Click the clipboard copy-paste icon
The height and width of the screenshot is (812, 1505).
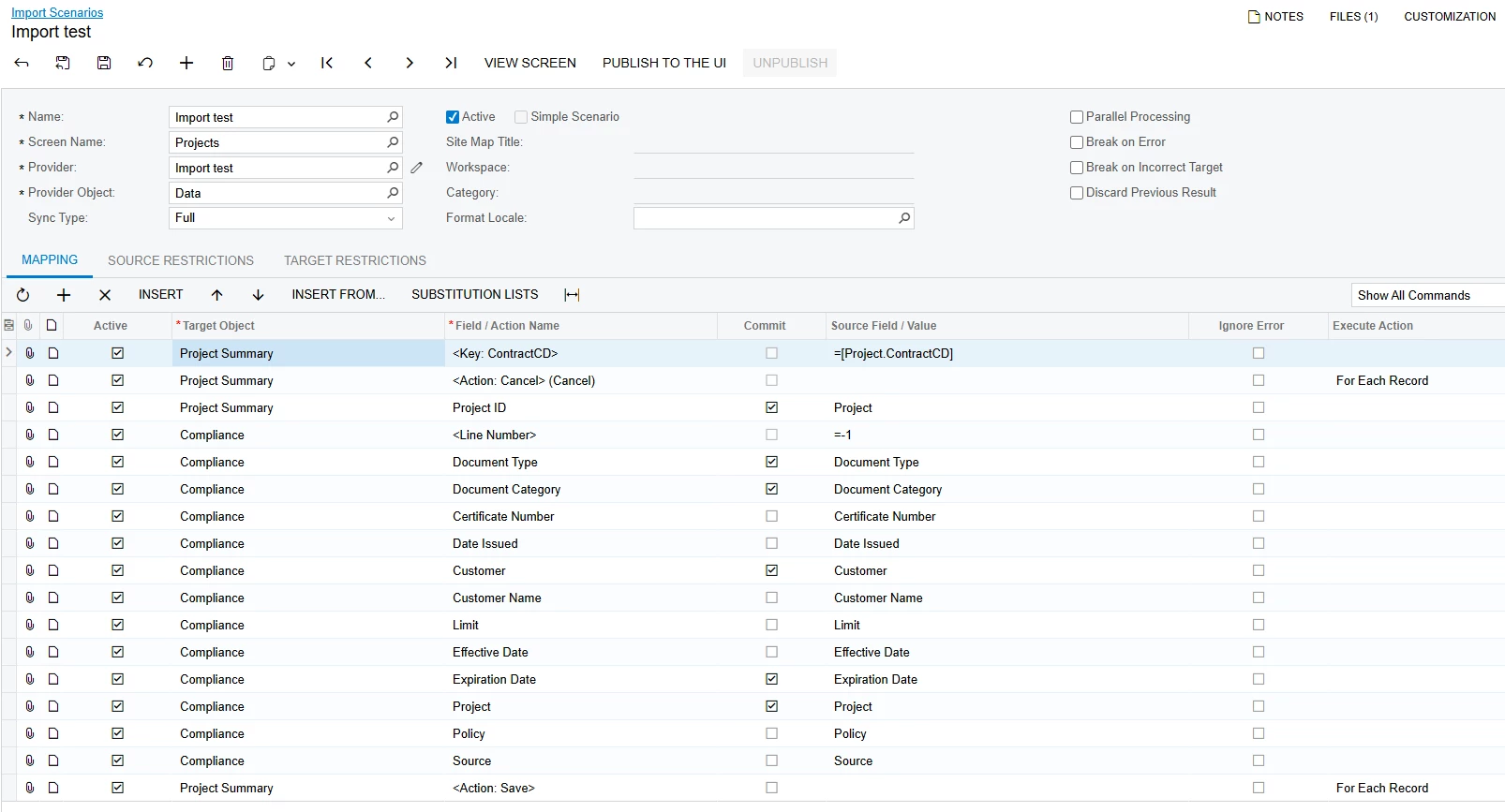pos(269,63)
